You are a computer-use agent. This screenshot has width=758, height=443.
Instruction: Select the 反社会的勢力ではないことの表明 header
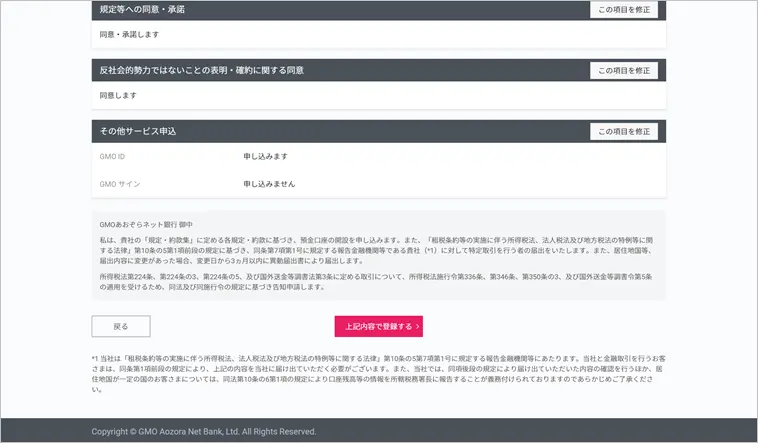(x=201, y=71)
